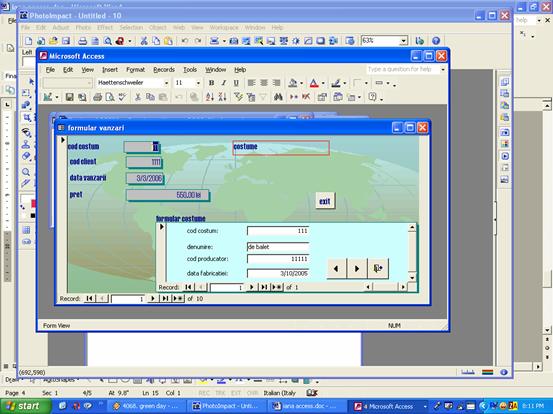Screen dimensions: 553x414
Task: Toggle Align Left in formatting toolbar
Action: [251, 83]
